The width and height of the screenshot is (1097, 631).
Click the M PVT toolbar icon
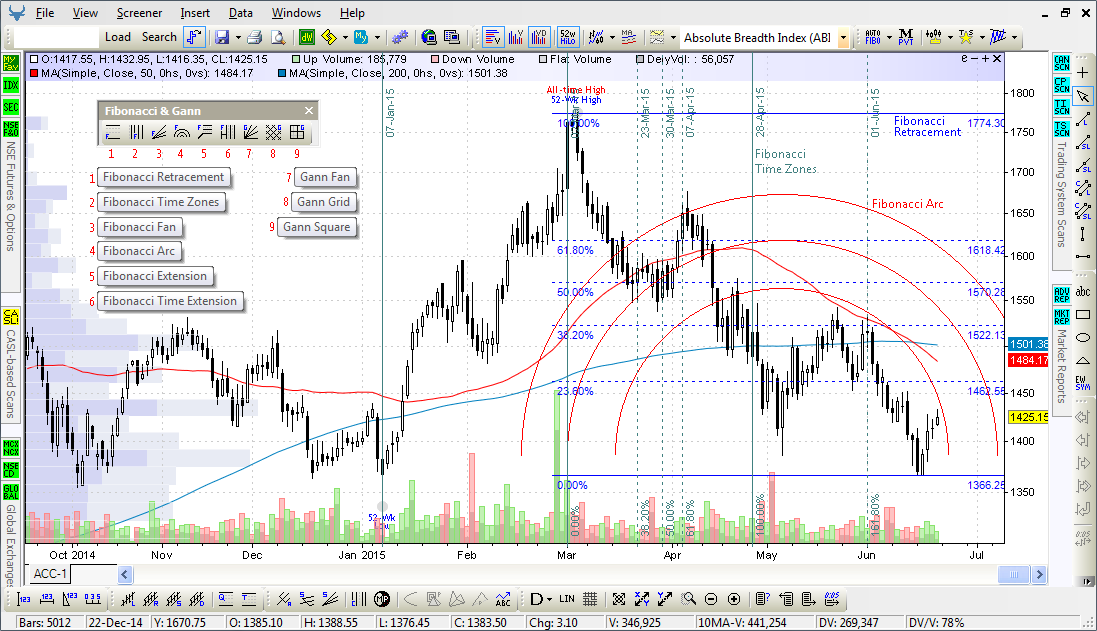pos(906,37)
